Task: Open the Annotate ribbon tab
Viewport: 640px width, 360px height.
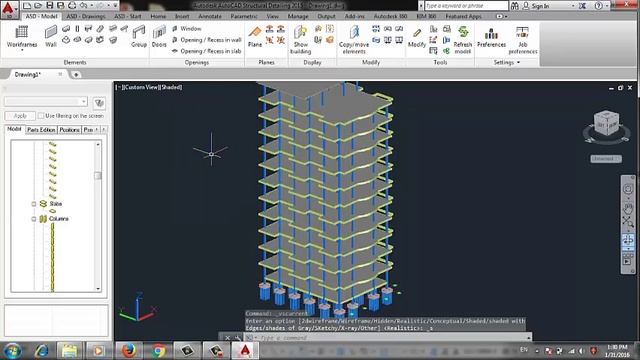Action: pyautogui.click(x=210, y=16)
